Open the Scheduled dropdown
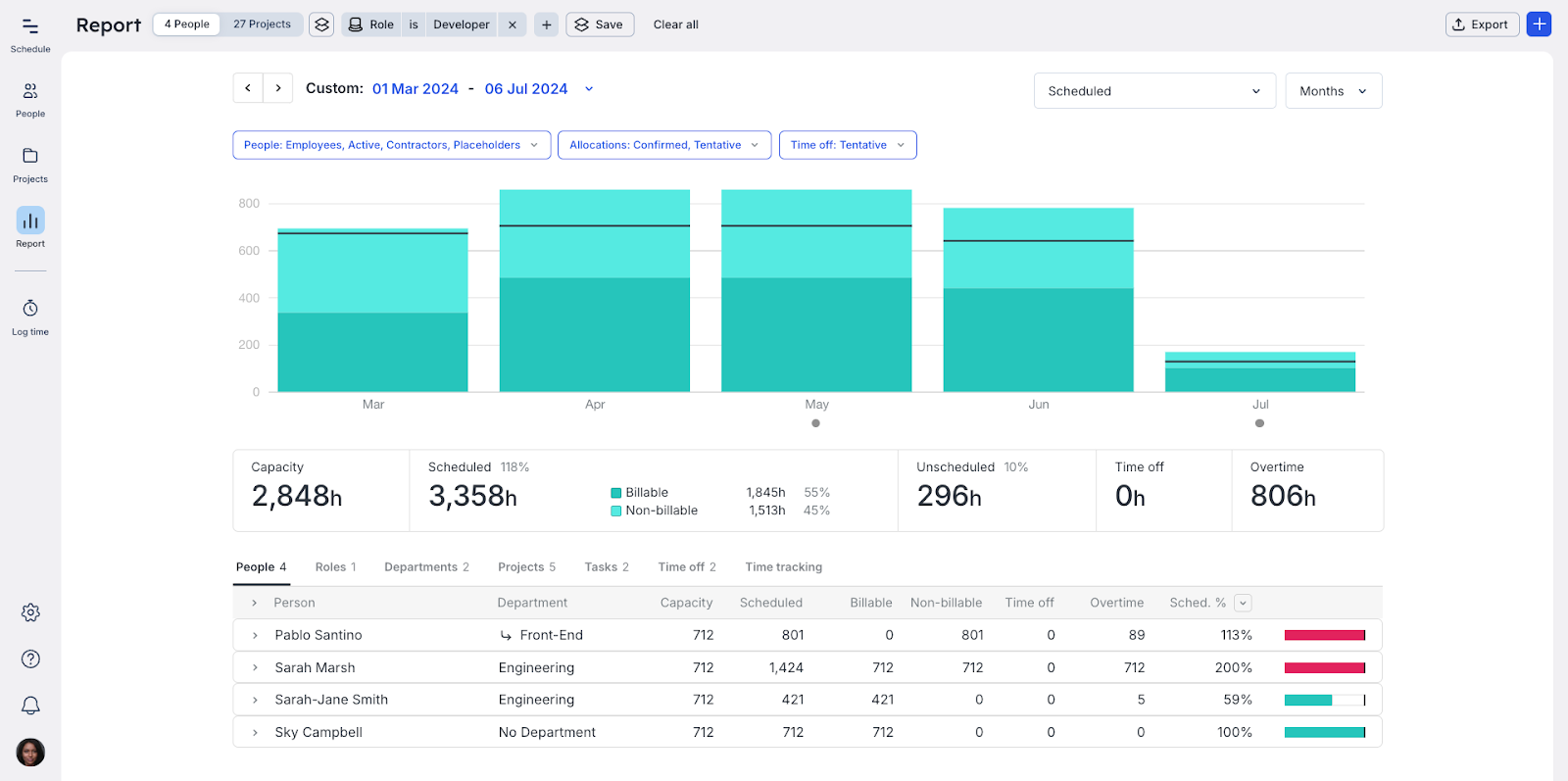Viewport: 1568px width, 781px height. tap(1153, 91)
